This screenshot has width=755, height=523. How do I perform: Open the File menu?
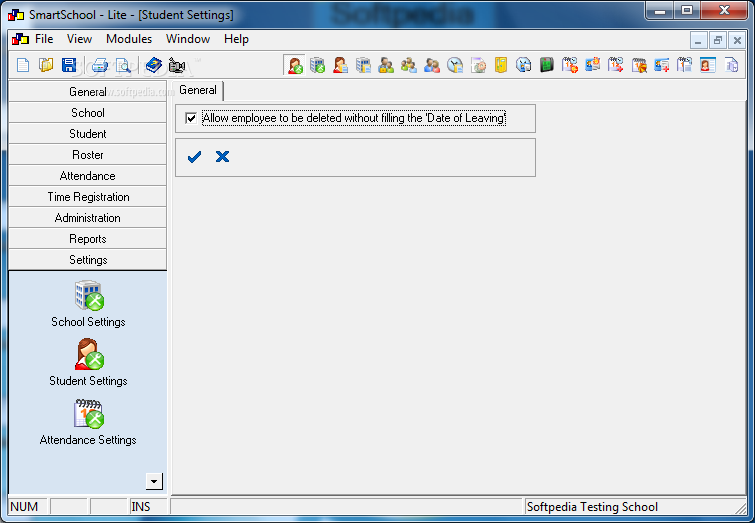pos(44,39)
